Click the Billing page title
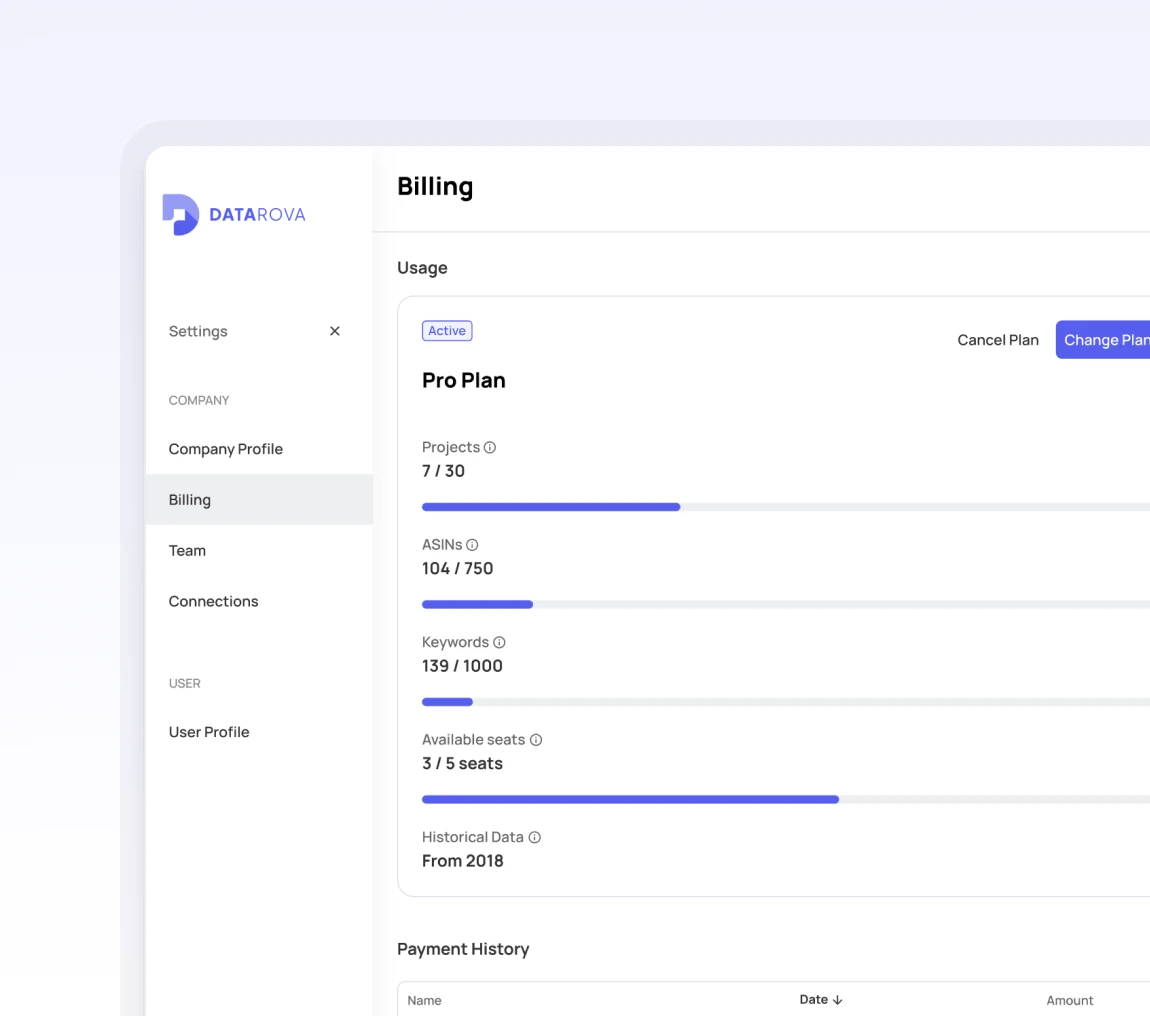Image resolution: width=1150 pixels, height=1016 pixels. (x=435, y=186)
